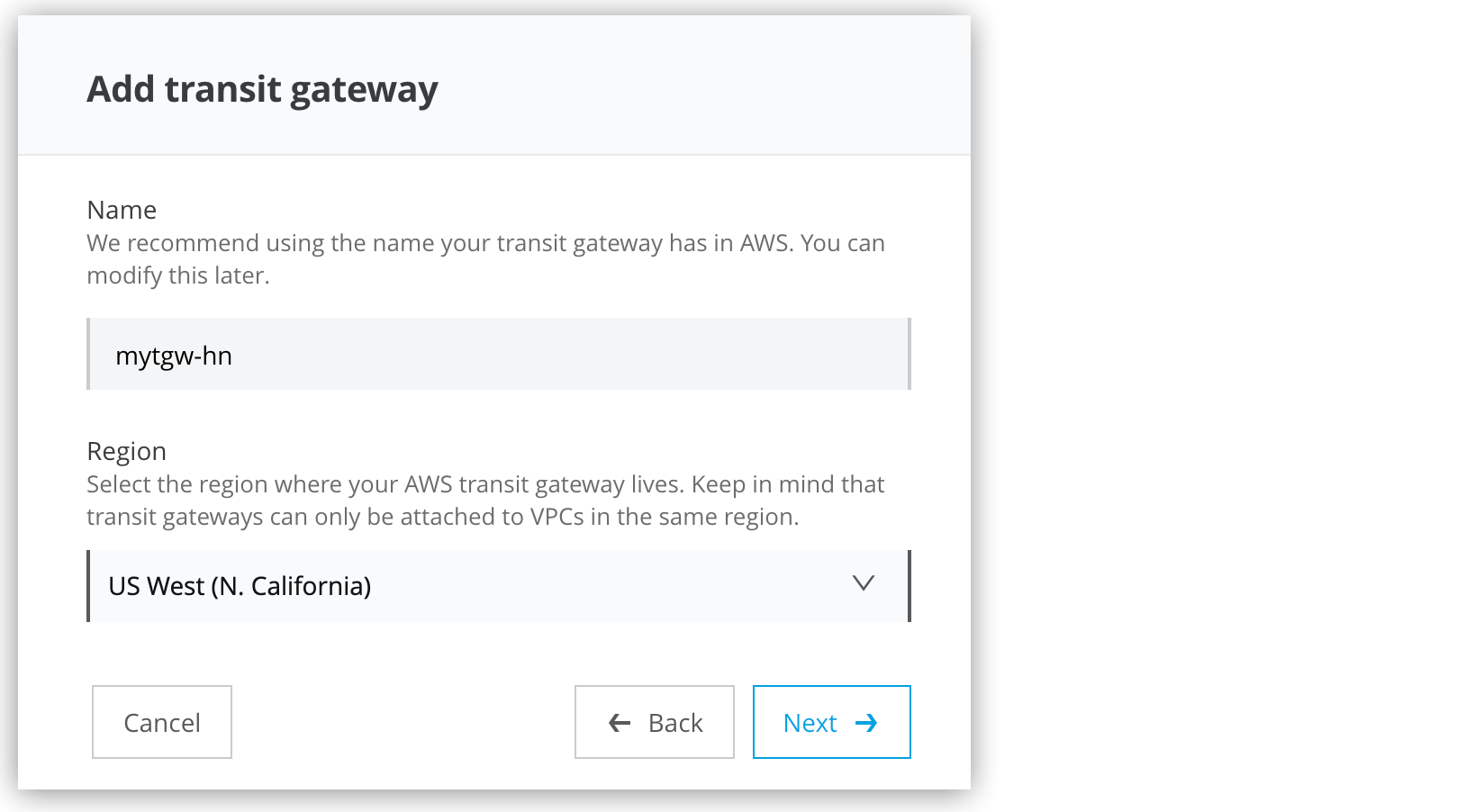Proceed to the next step
The image size is (1457, 812).
(829, 722)
